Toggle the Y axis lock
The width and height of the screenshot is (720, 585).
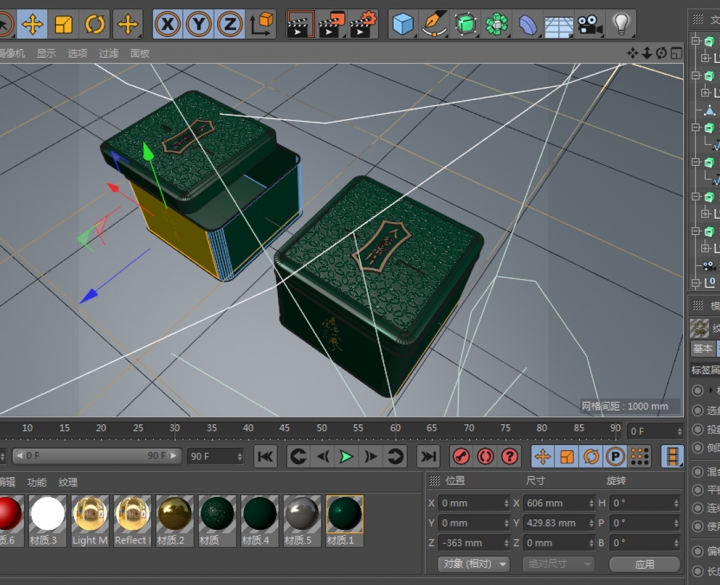pos(199,23)
